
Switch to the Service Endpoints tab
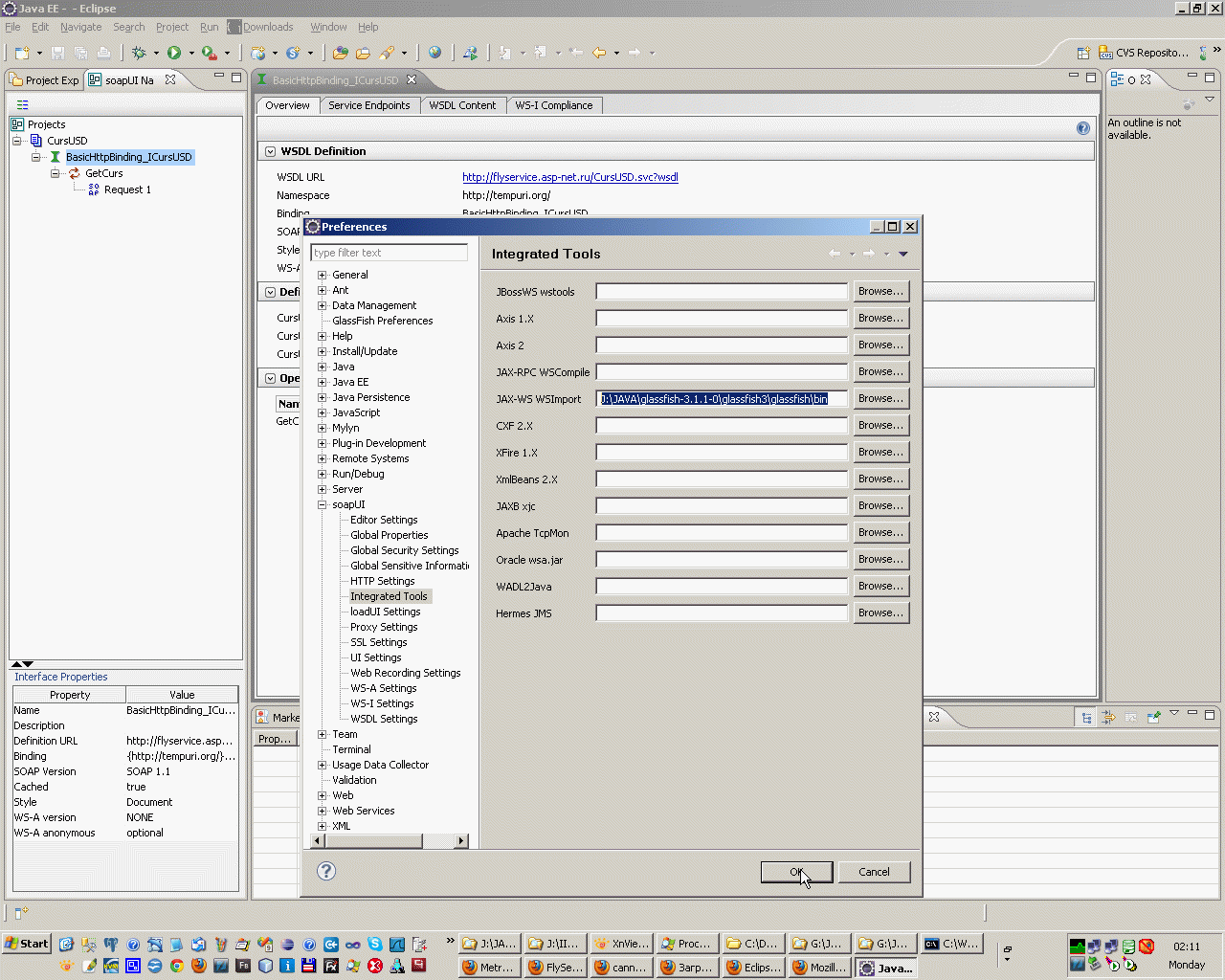368,105
